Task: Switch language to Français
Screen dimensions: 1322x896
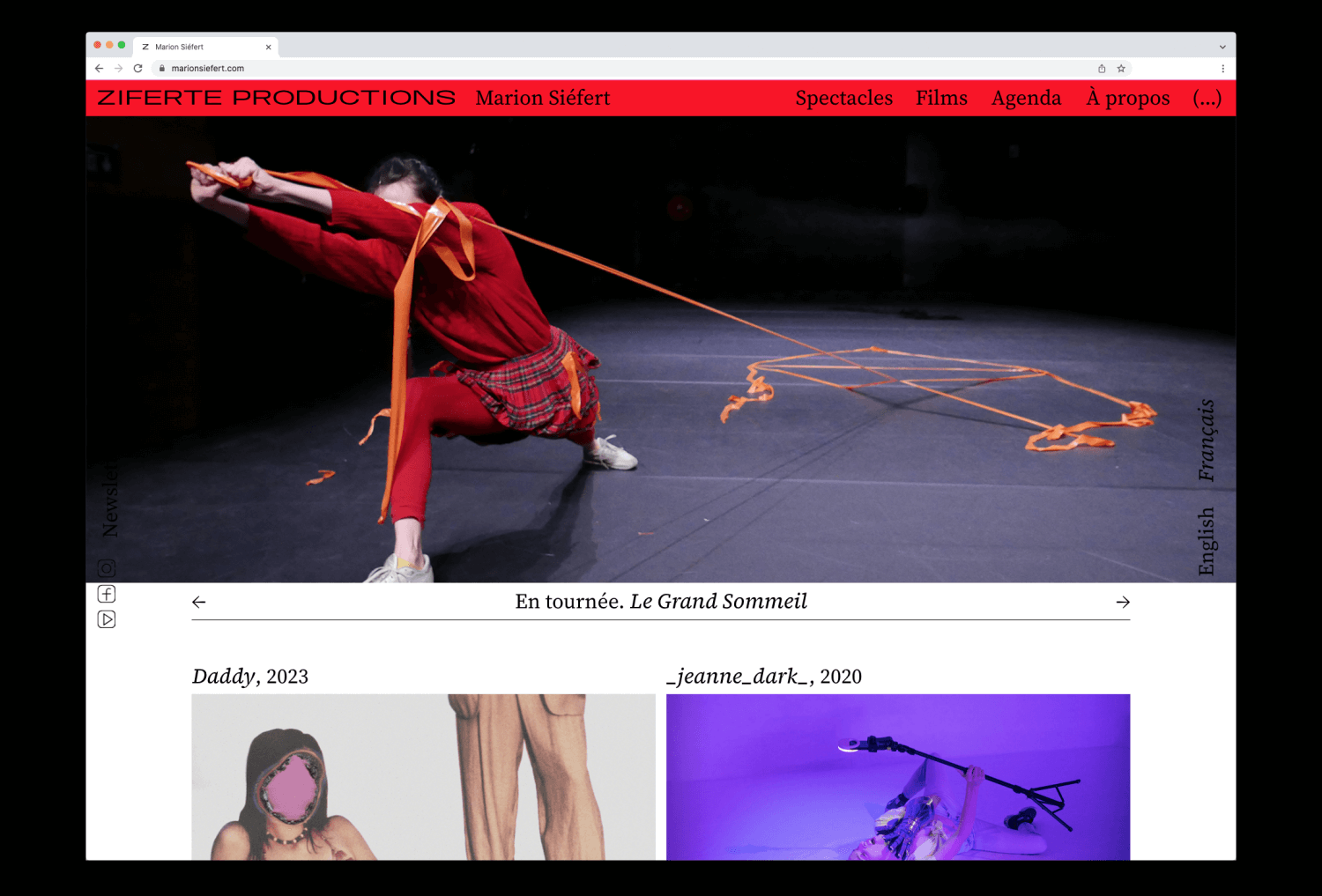Action: pos(1207,441)
